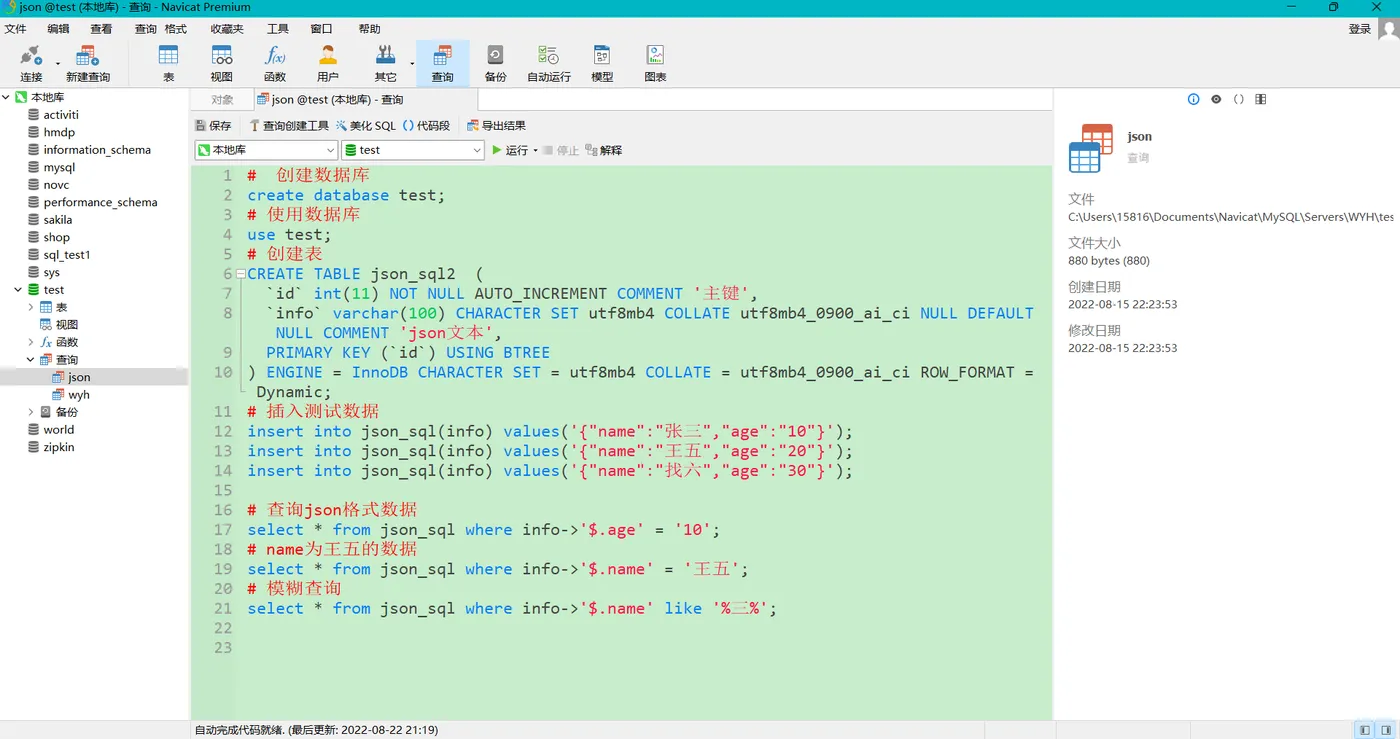Open the 连接 (Connection) toolbar icon

tap(31, 63)
